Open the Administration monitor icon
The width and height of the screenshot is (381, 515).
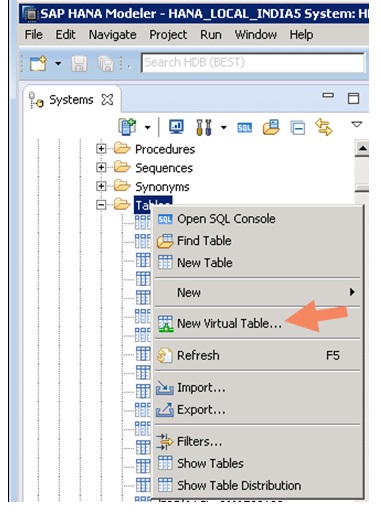[x=176, y=127]
